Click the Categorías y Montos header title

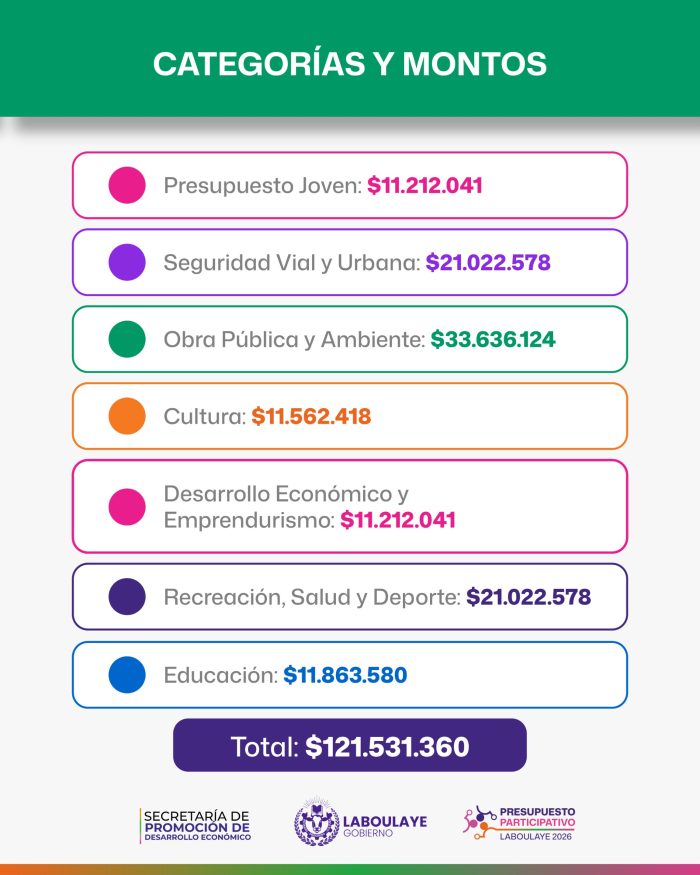(350, 63)
